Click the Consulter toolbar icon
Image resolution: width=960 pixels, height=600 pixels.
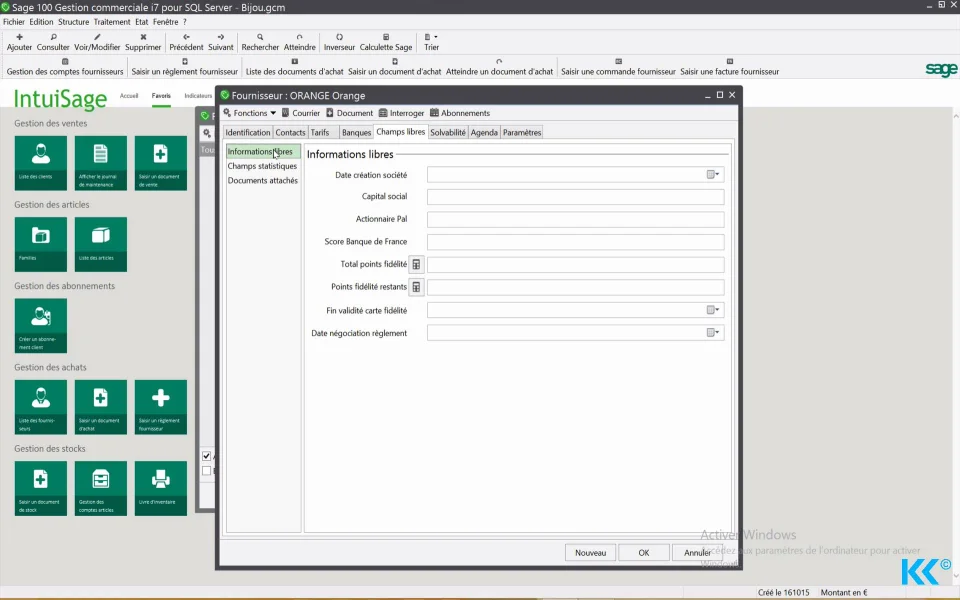pos(53,37)
